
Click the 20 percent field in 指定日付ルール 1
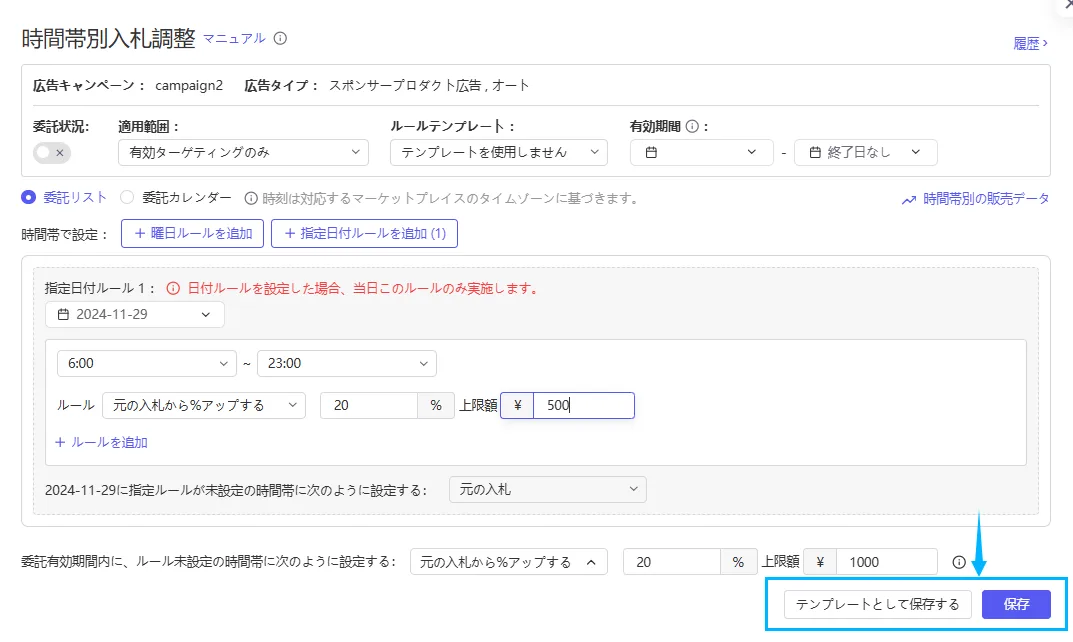369,405
